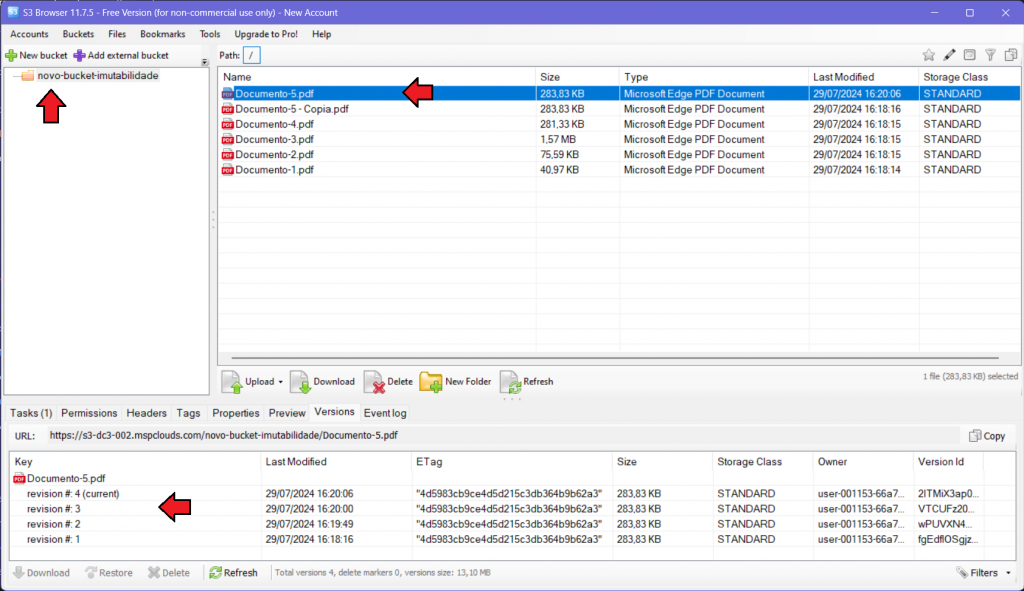1024x591 pixels.
Task: Click the Upload button
Action: 248,382
